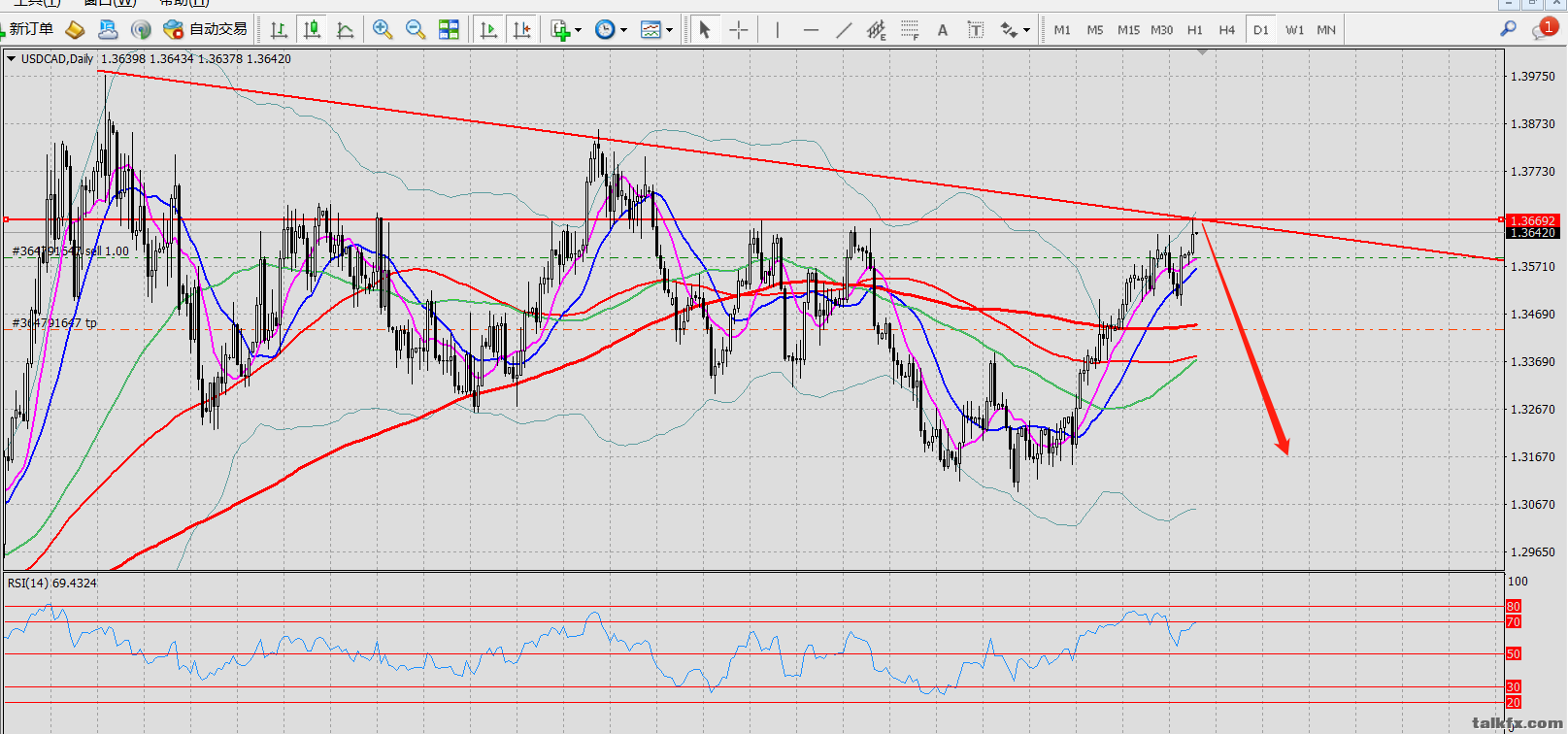The height and width of the screenshot is (734, 1568).
Task: Switch to MN timeframe
Action: click(1326, 30)
